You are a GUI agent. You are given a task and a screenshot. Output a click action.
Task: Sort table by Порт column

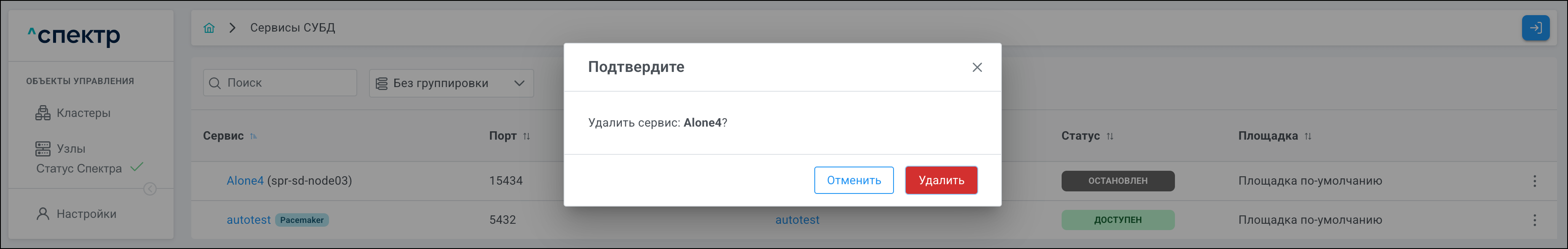pos(527,136)
